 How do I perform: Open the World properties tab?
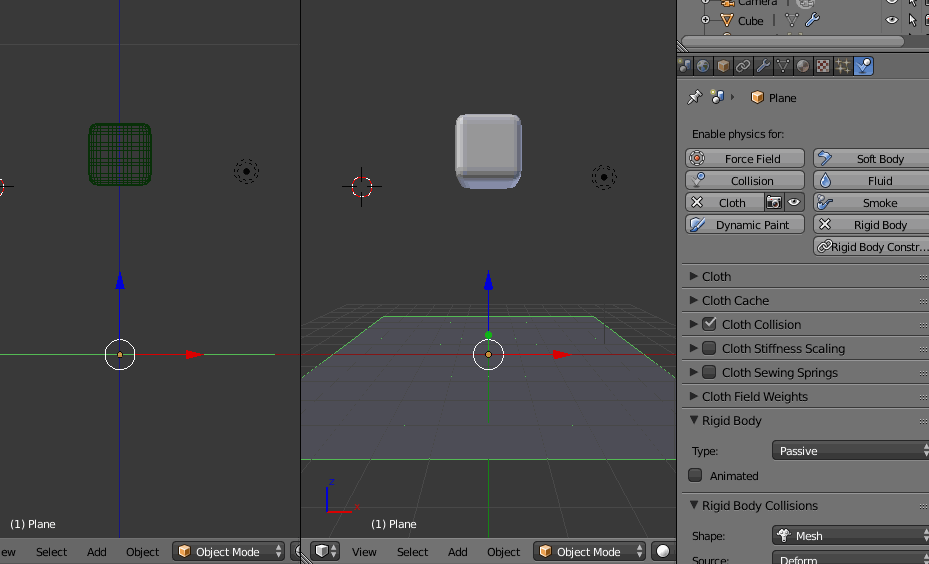[703, 66]
